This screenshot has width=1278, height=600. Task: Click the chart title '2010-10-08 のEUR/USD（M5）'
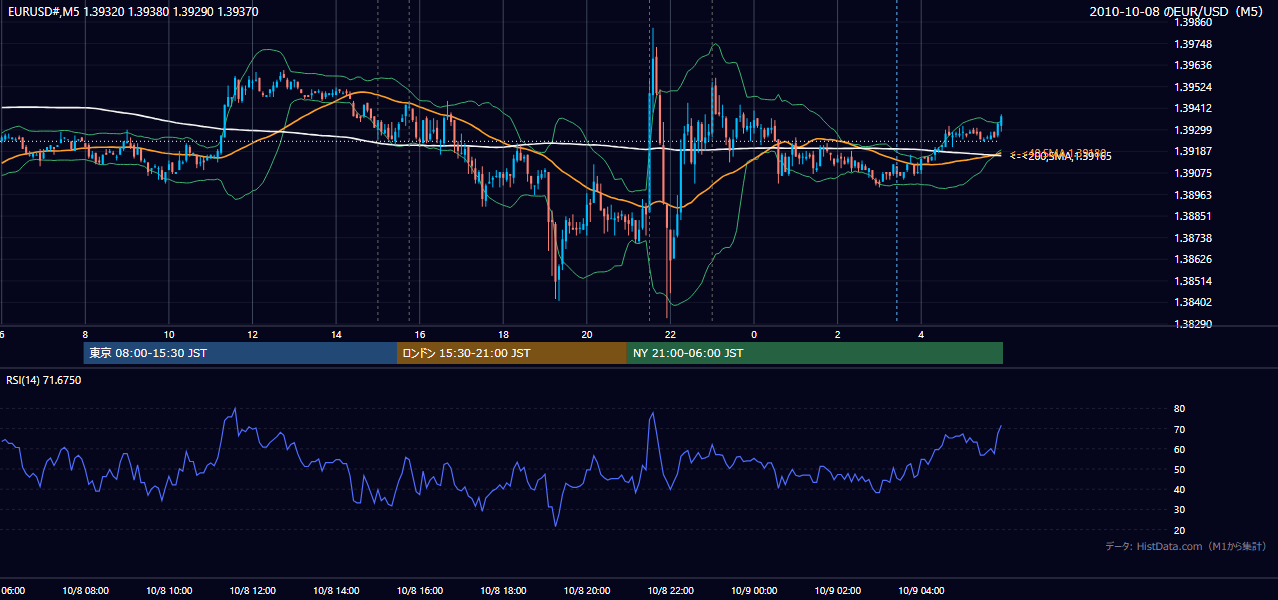pos(1179,11)
